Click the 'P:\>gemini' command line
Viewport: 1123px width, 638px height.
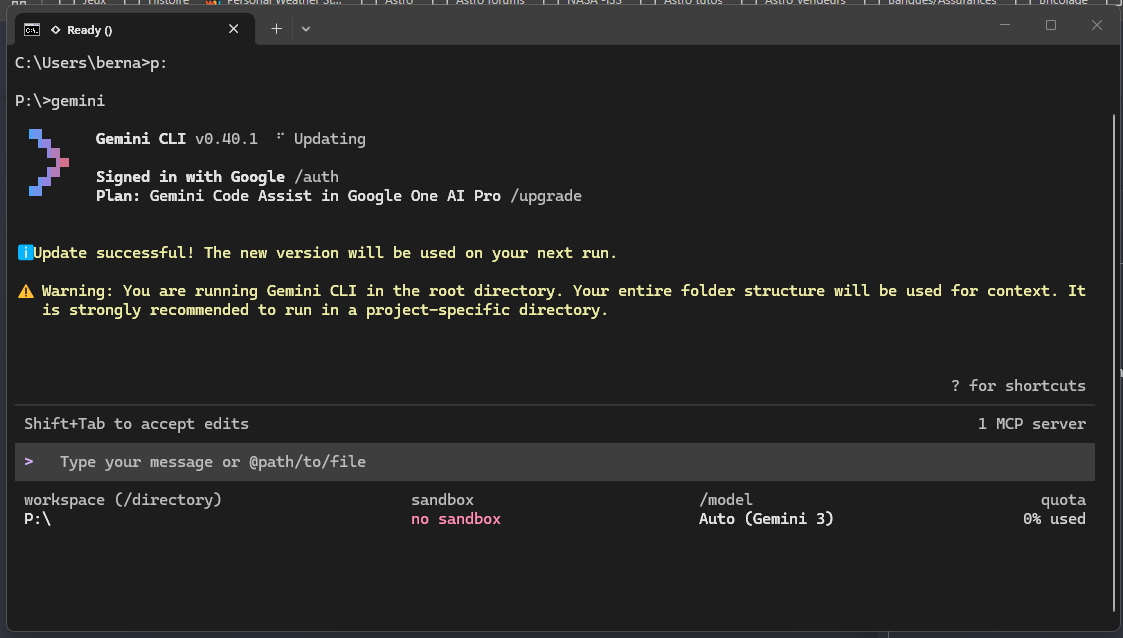click(59, 101)
